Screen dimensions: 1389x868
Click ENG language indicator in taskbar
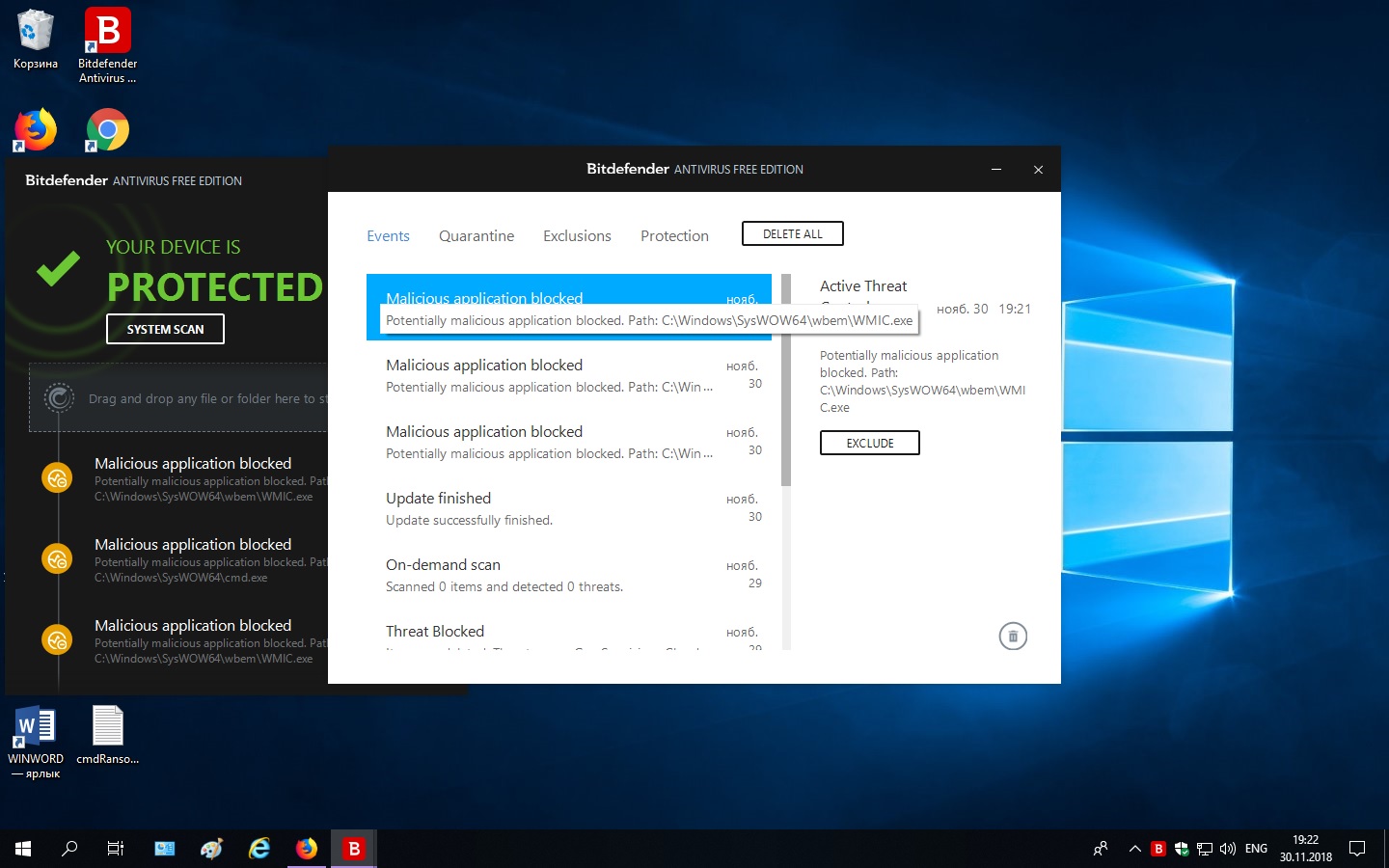(x=1256, y=849)
